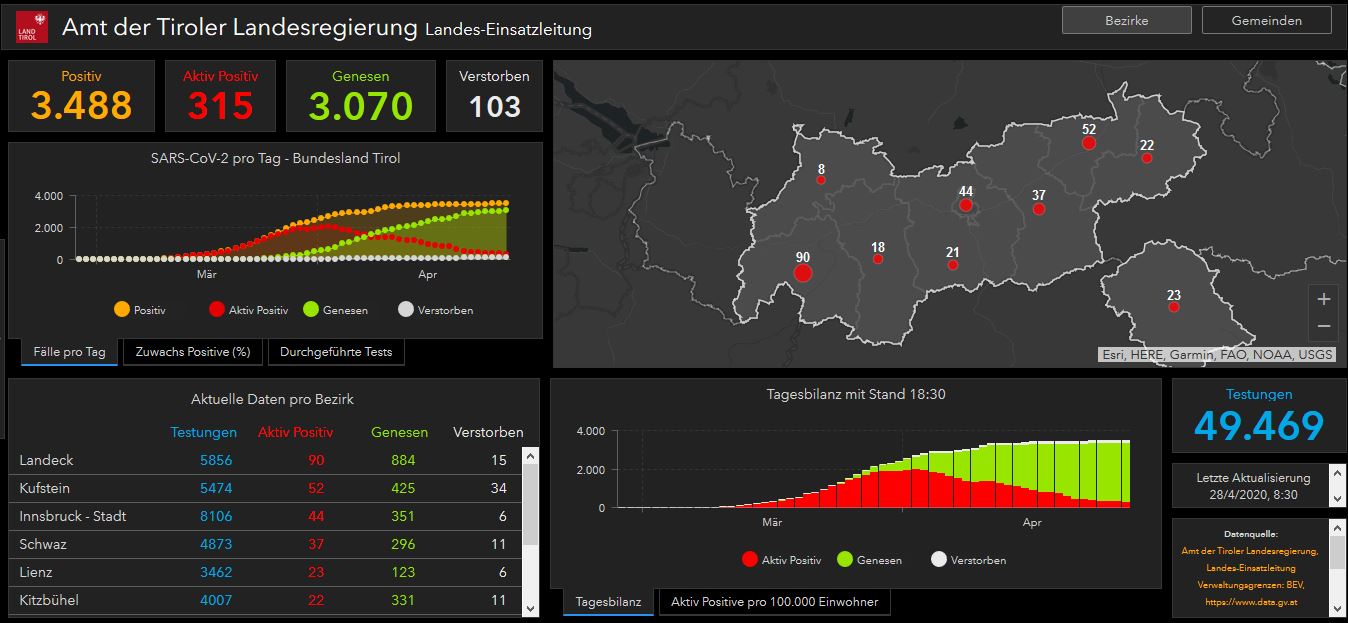The height and width of the screenshot is (623, 1348).
Task: Zoom out the map with minus button
Action: pyautogui.click(x=1324, y=326)
